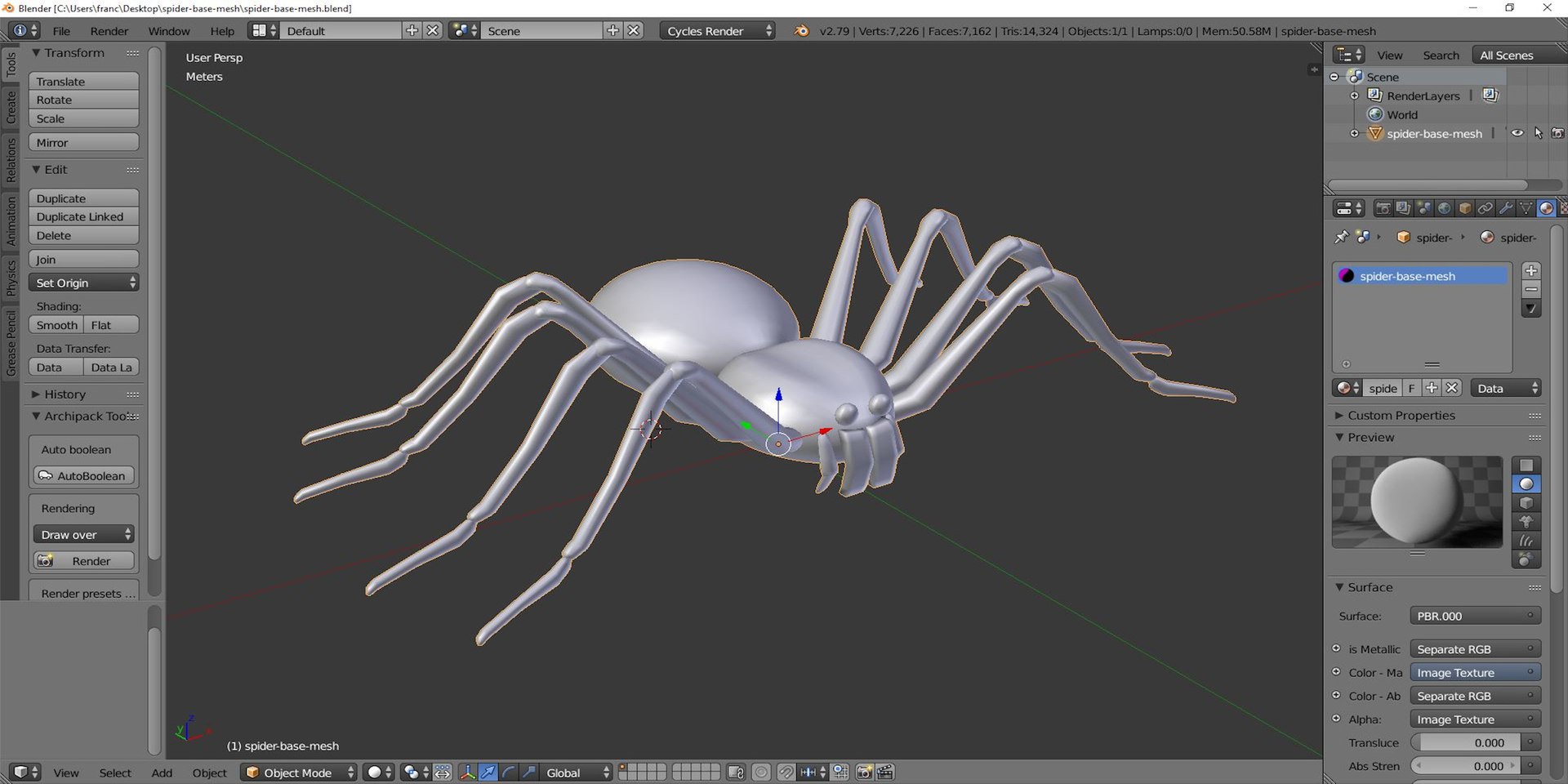The width and height of the screenshot is (1568, 784).
Task: Open the Window menu
Action: point(169,30)
